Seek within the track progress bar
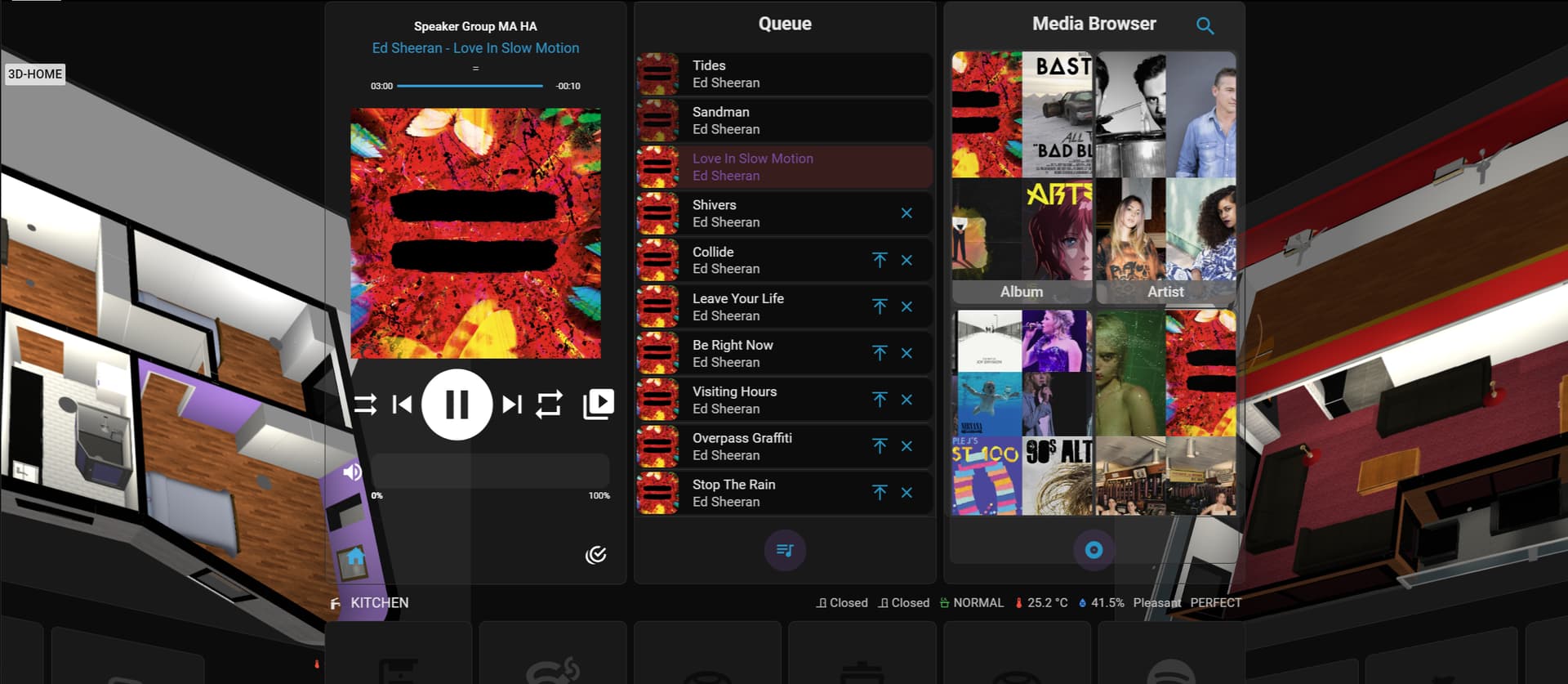Image resolution: width=1568 pixels, height=684 pixels. tap(470, 86)
